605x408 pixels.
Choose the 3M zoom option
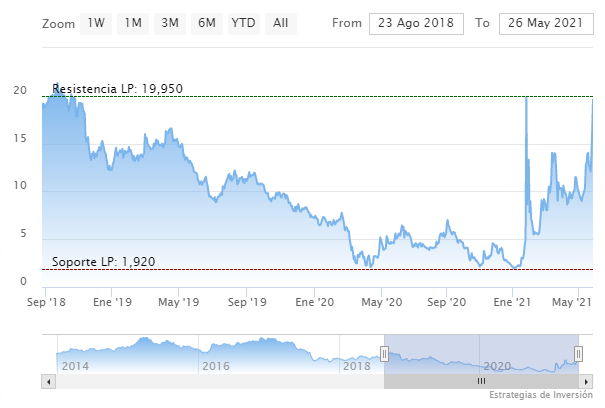tap(170, 22)
